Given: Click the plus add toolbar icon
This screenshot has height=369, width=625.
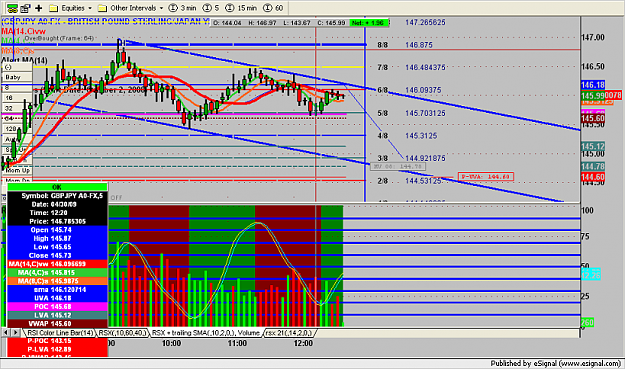Looking at the screenshot, I should pos(39,8).
